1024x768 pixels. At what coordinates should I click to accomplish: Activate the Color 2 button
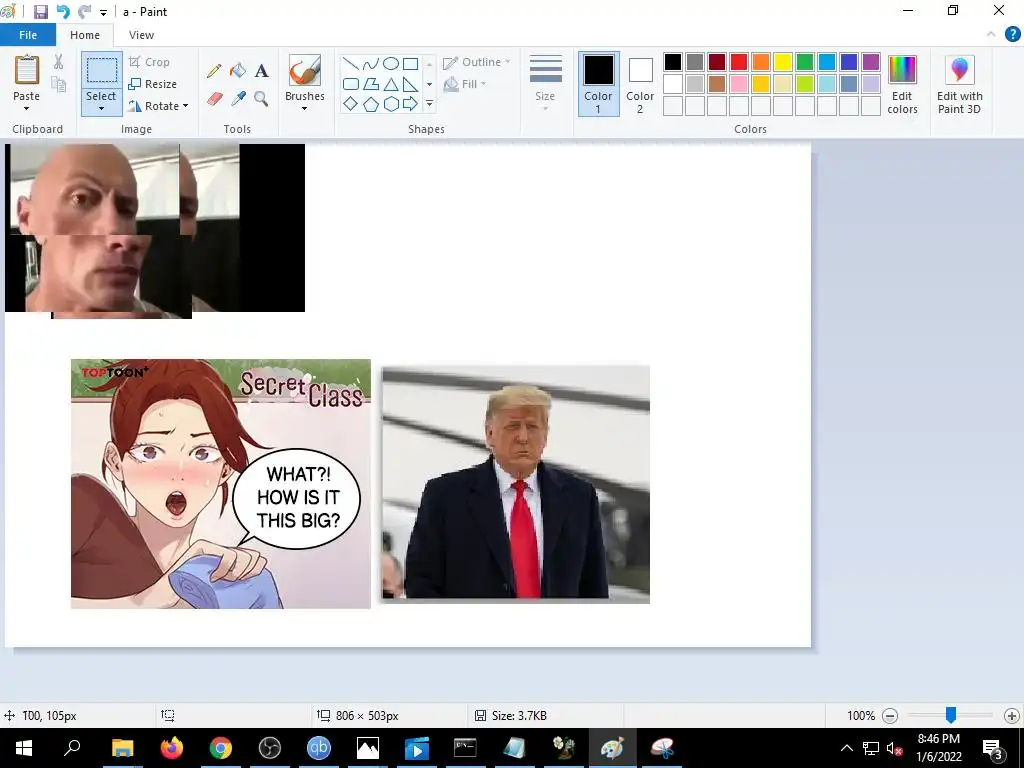(x=640, y=84)
